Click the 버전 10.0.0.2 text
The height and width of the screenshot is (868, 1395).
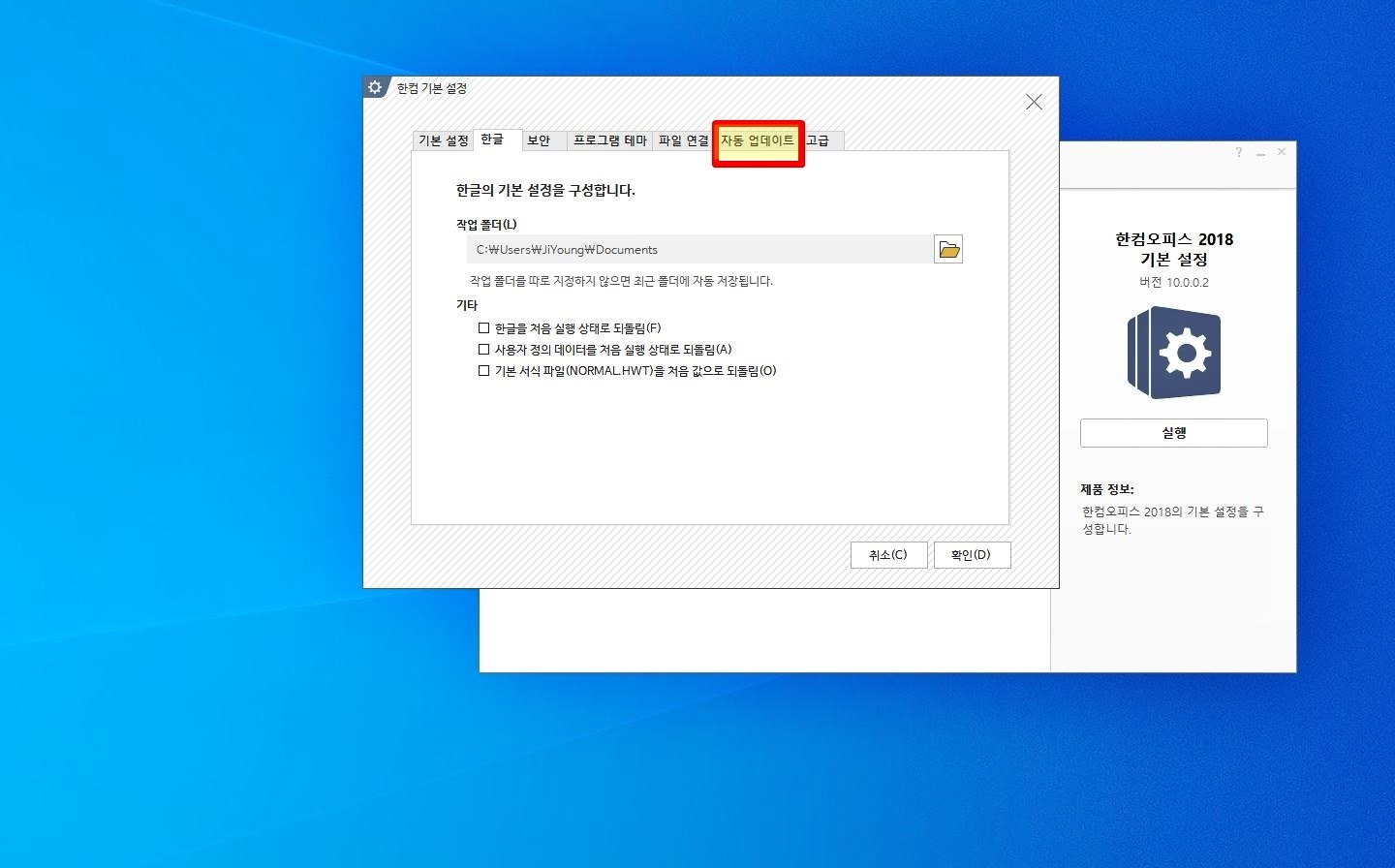pyautogui.click(x=1174, y=283)
